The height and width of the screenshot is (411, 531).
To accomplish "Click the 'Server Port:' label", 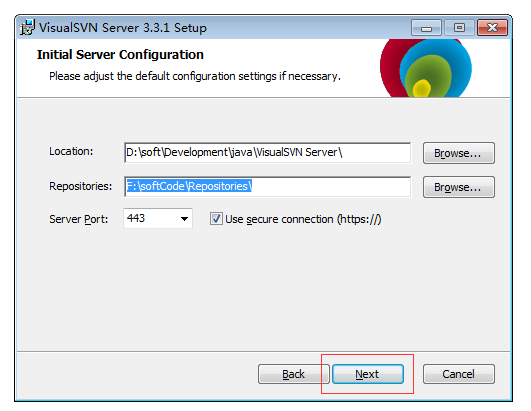I will (x=79, y=219).
